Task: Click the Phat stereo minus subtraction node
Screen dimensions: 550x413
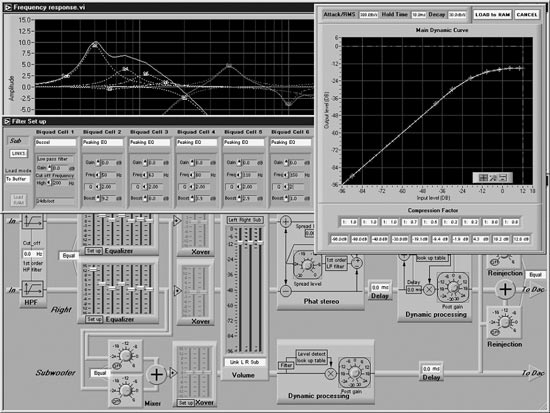Action: point(286,291)
